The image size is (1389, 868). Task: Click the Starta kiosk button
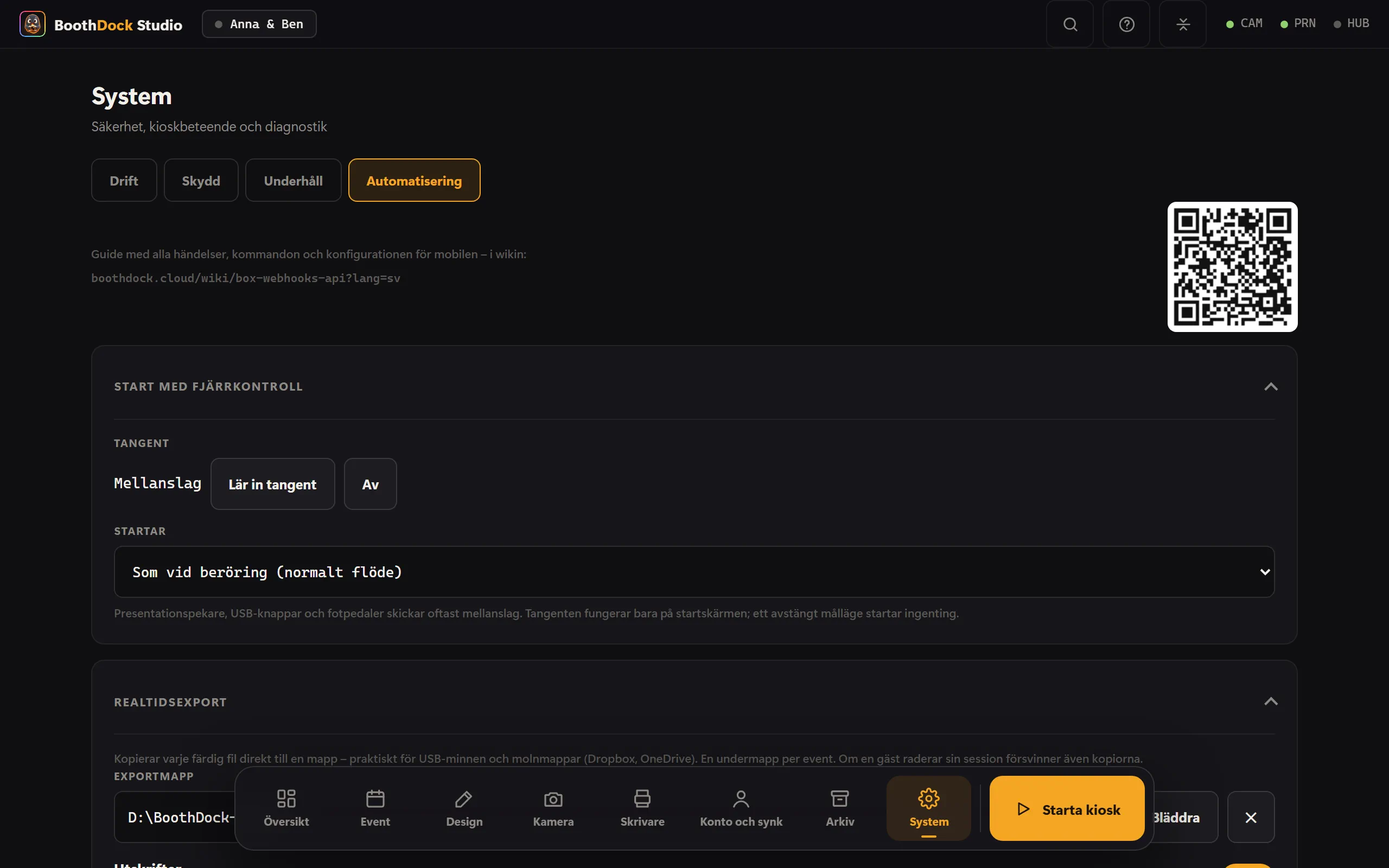pos(1066,808)
